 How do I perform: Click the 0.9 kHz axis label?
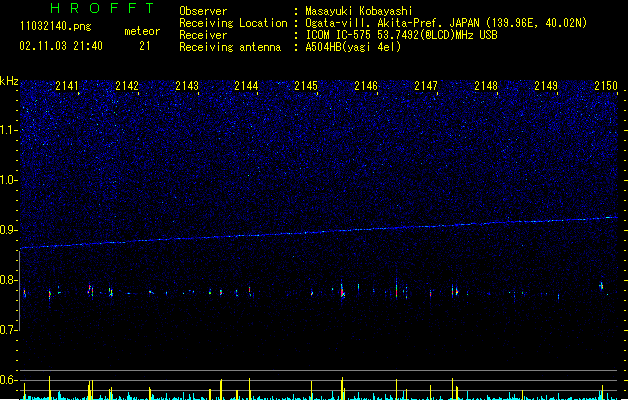click(x=8, y=230)
